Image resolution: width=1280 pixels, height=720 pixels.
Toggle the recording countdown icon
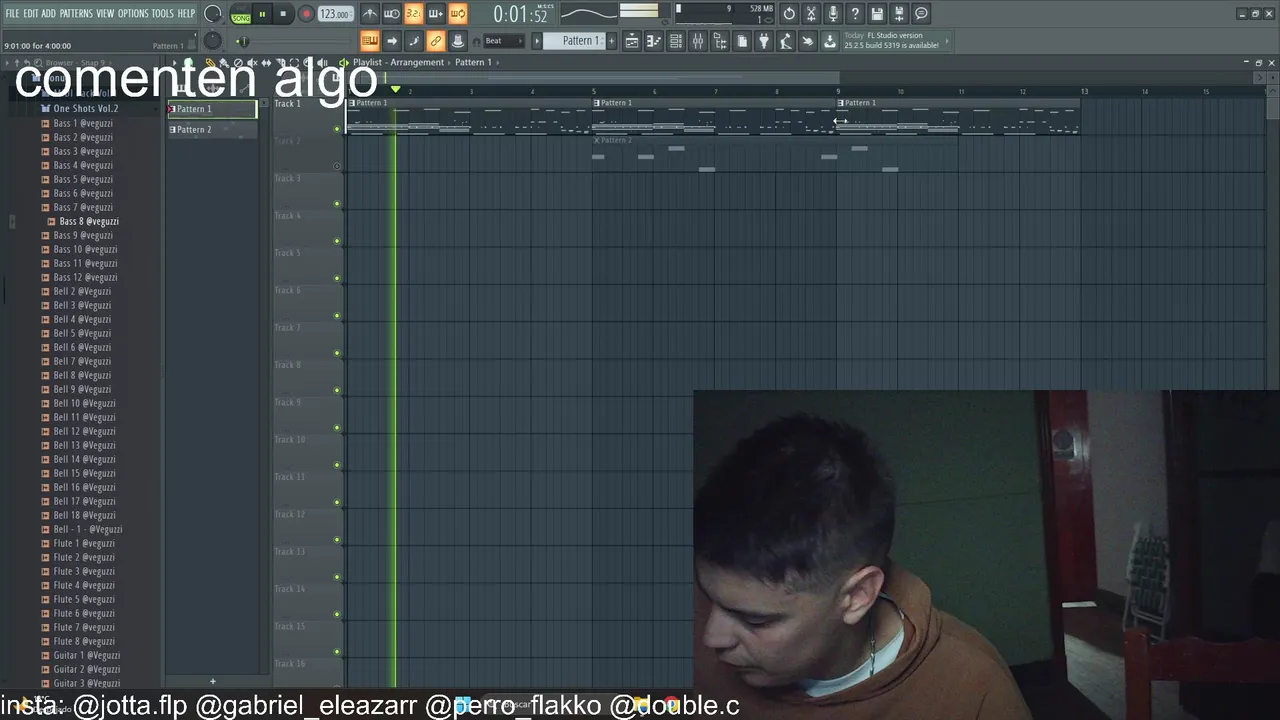(414, 14)
